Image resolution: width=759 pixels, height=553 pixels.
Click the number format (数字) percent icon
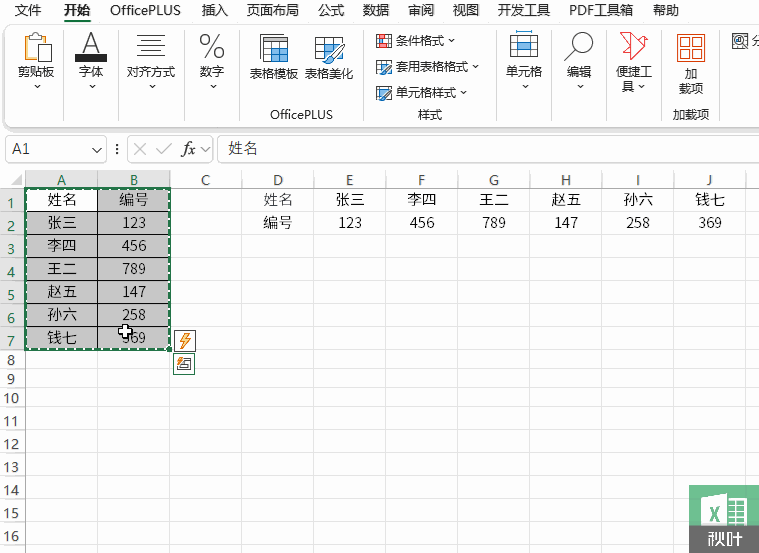[x=212, y=48]
